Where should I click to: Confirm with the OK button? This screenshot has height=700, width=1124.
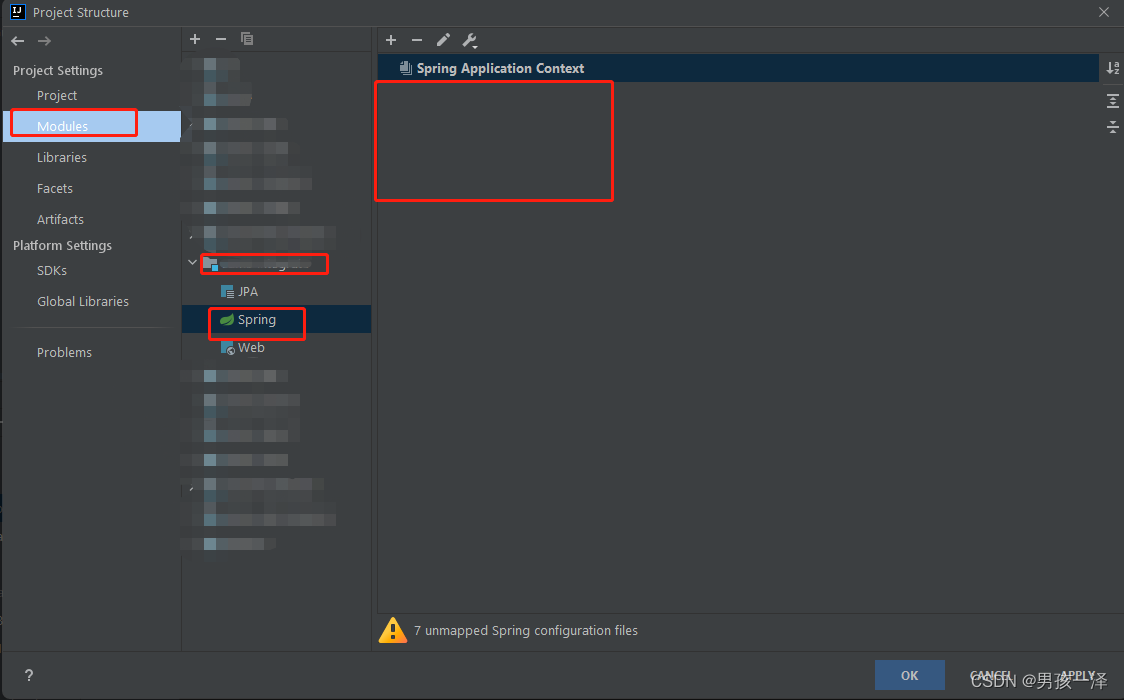pos(910,675)
